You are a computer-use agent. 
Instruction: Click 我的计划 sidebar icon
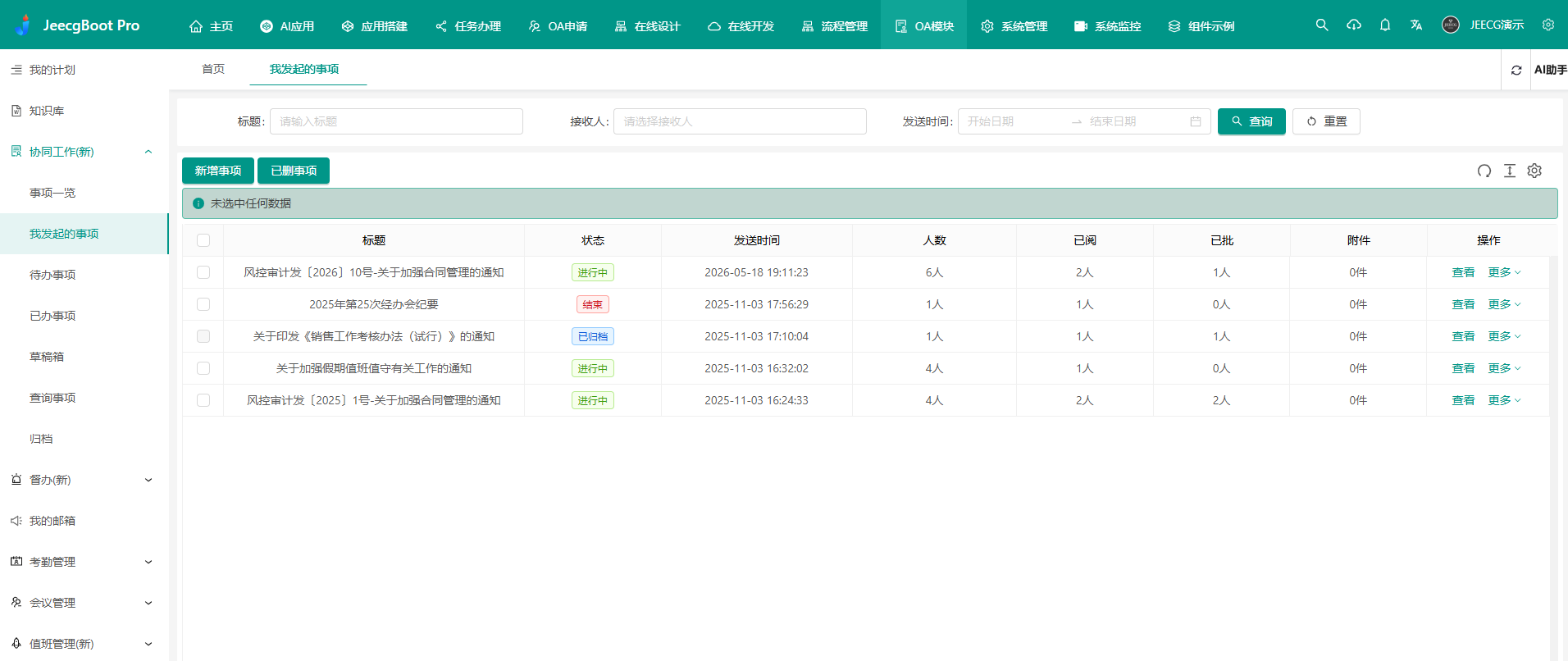(x=16, y=70)
